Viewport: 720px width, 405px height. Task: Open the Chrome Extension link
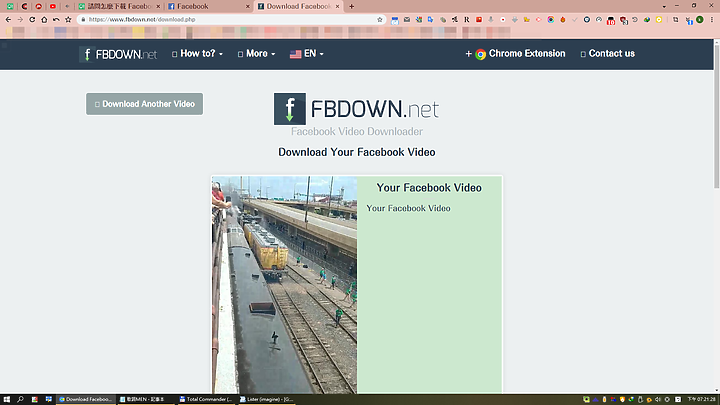(515, 54)
